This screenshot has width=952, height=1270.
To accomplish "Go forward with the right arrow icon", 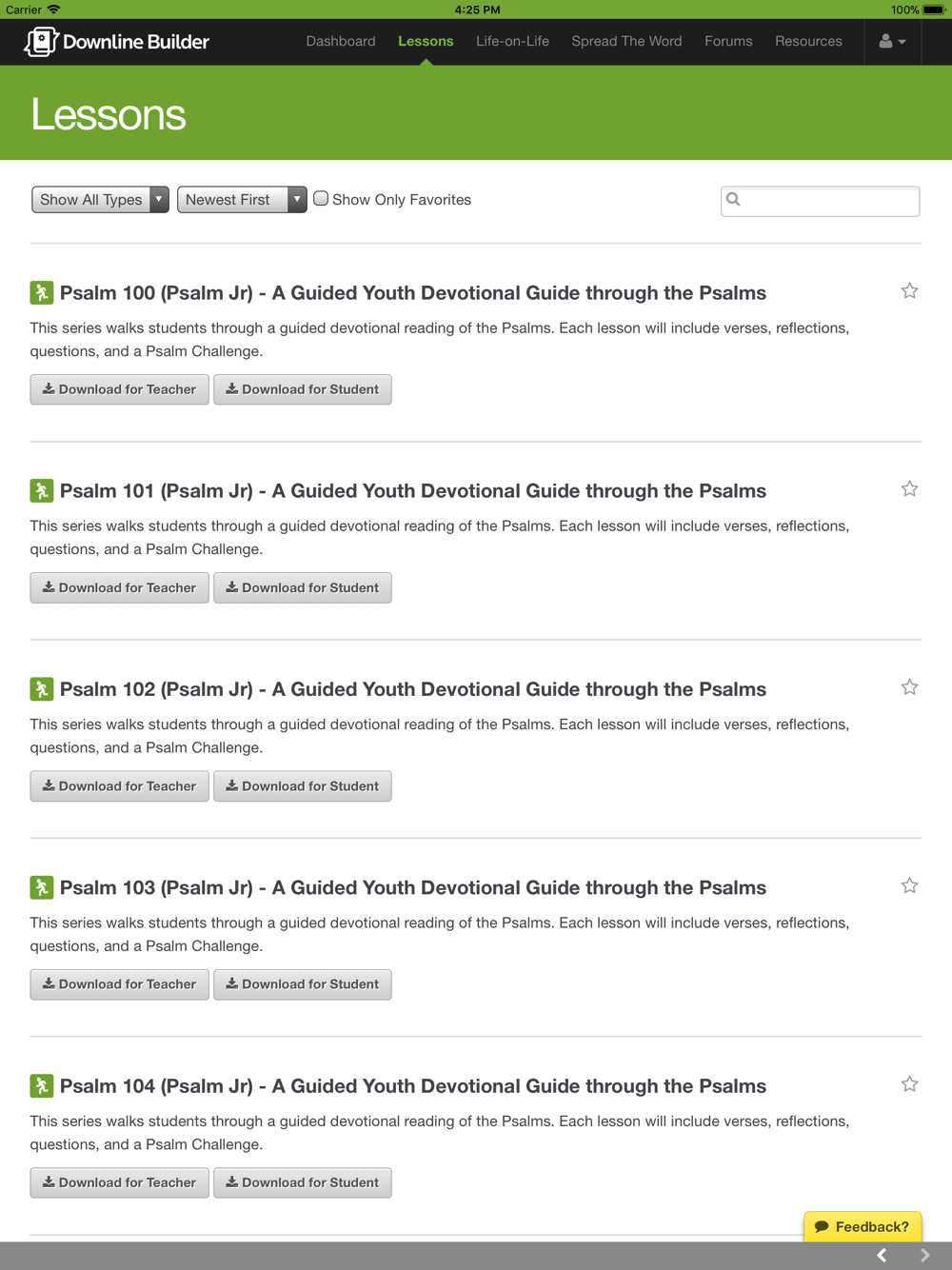I will (x=924, y=1256).
